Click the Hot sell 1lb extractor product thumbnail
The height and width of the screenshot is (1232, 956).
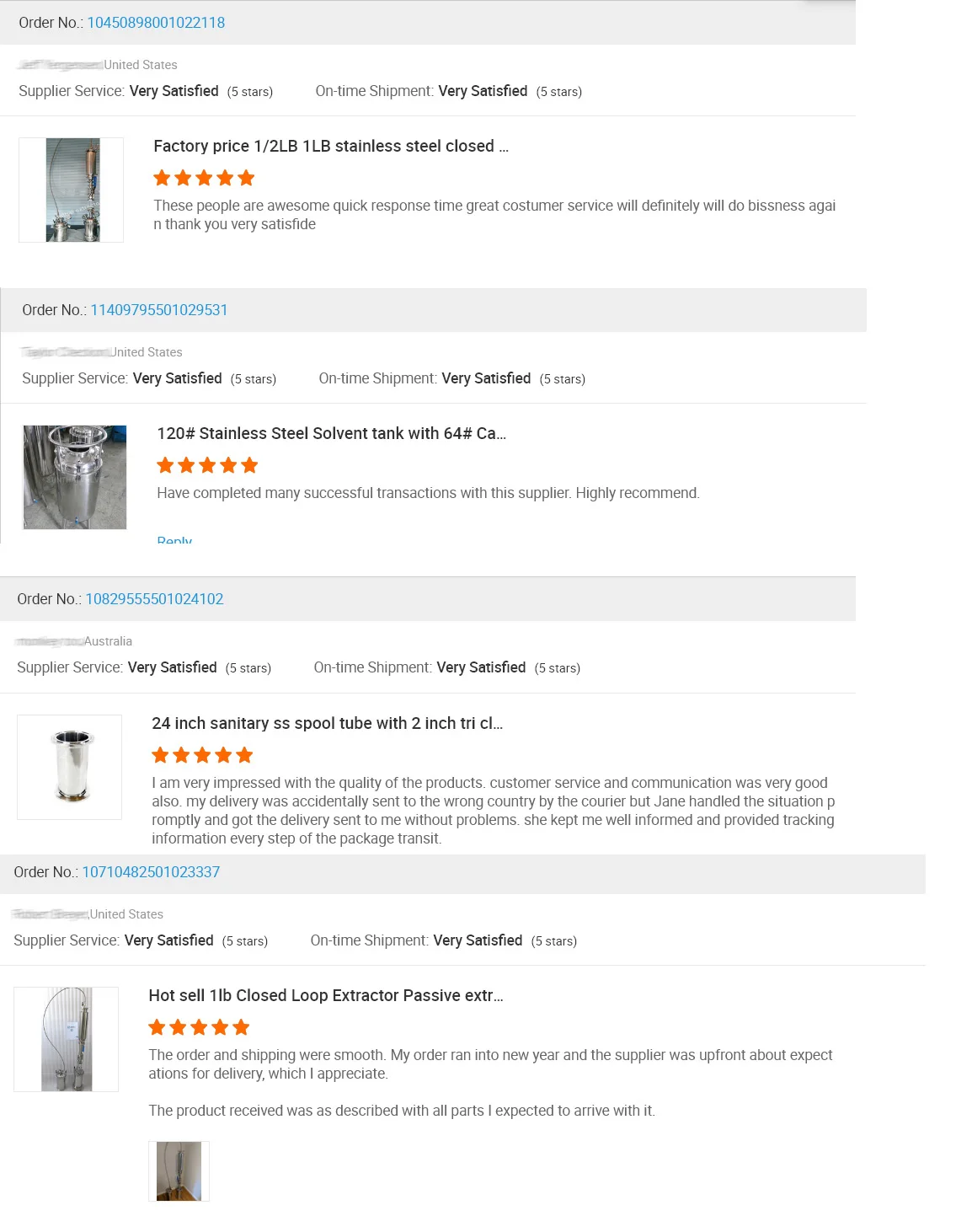tap(67, 1039)
